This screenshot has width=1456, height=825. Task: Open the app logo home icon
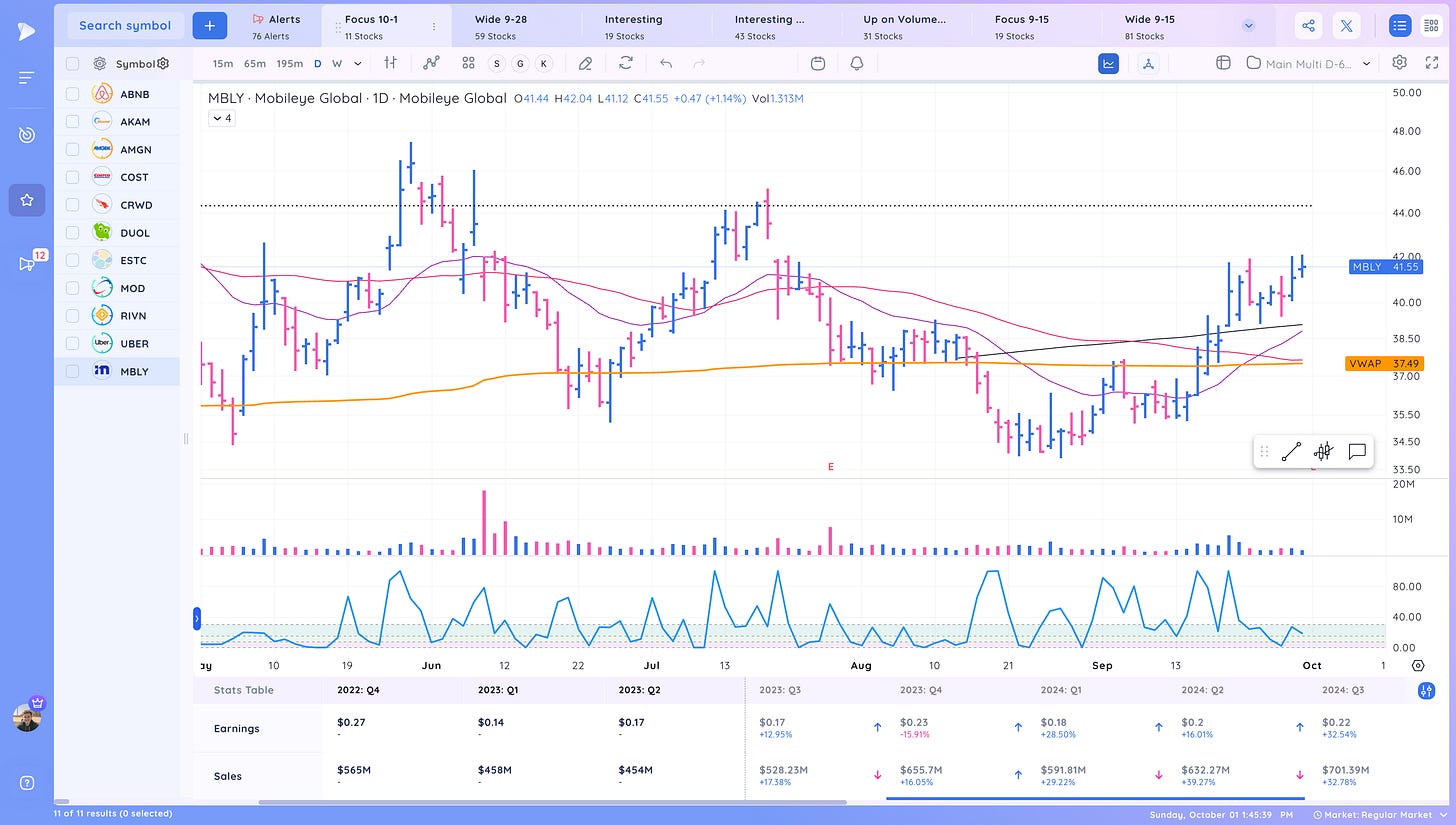coord(27,31)
